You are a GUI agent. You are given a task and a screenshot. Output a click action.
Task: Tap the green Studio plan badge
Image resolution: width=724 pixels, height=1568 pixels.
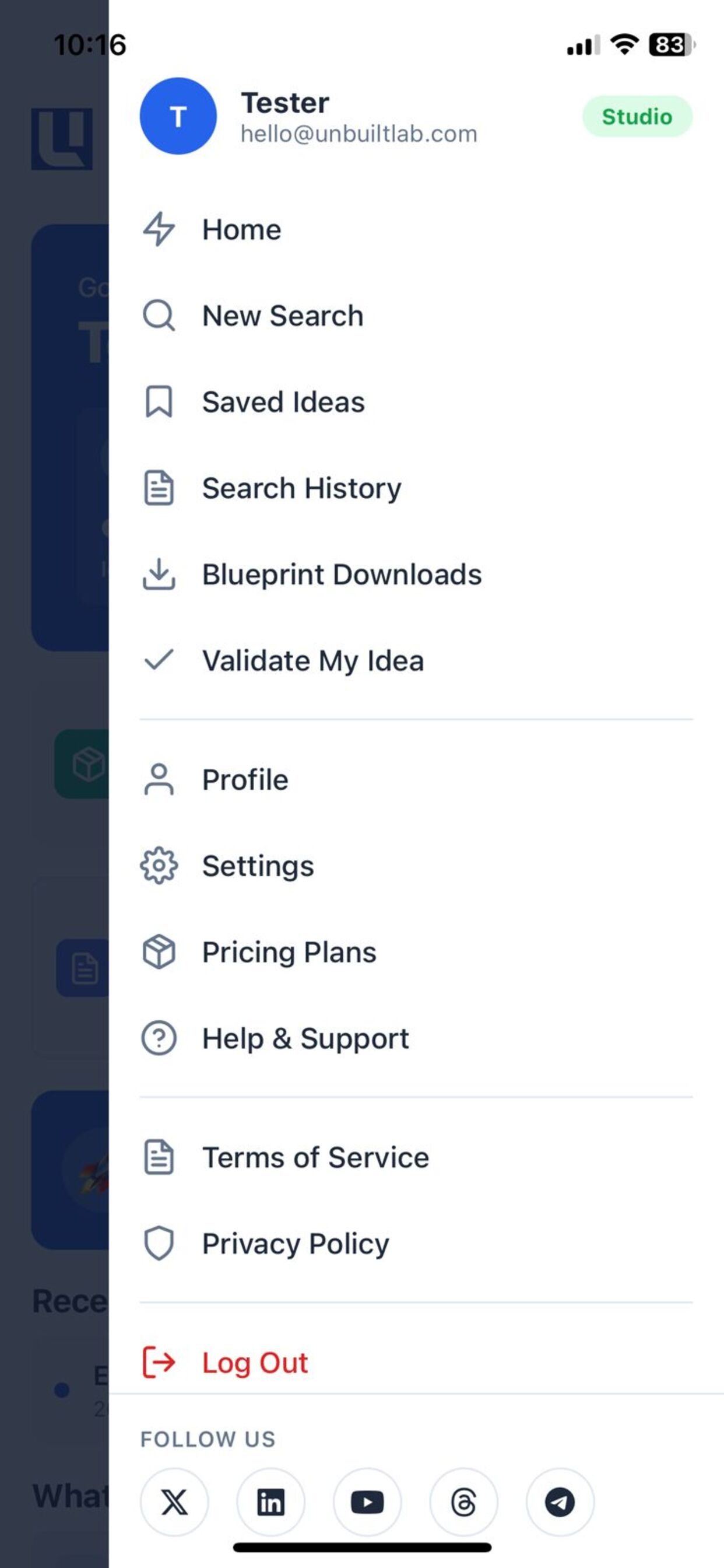point(637,116)
